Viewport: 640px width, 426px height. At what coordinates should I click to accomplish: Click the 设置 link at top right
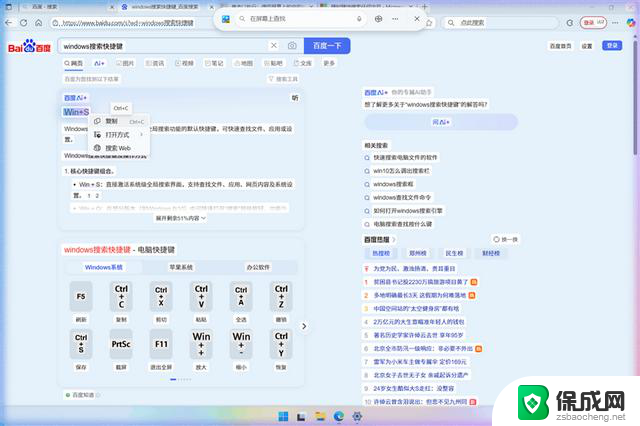587,46
